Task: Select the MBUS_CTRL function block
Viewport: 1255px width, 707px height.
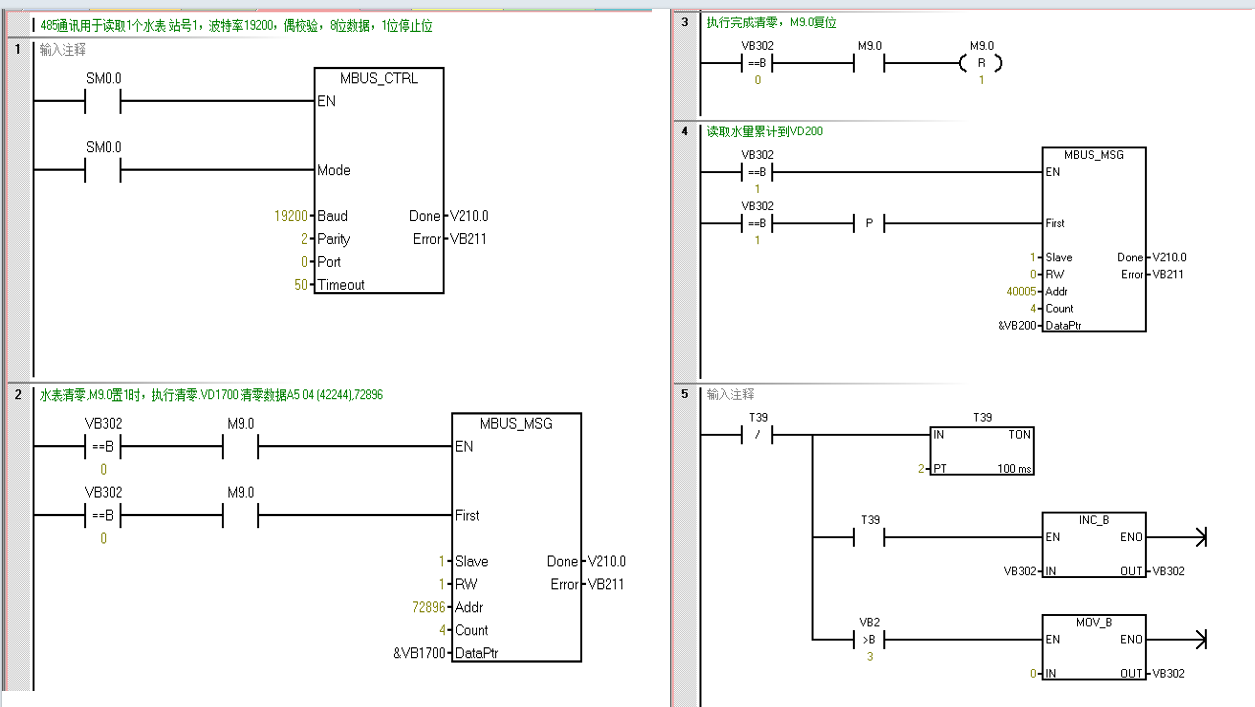Action: [x=379, y=180]
